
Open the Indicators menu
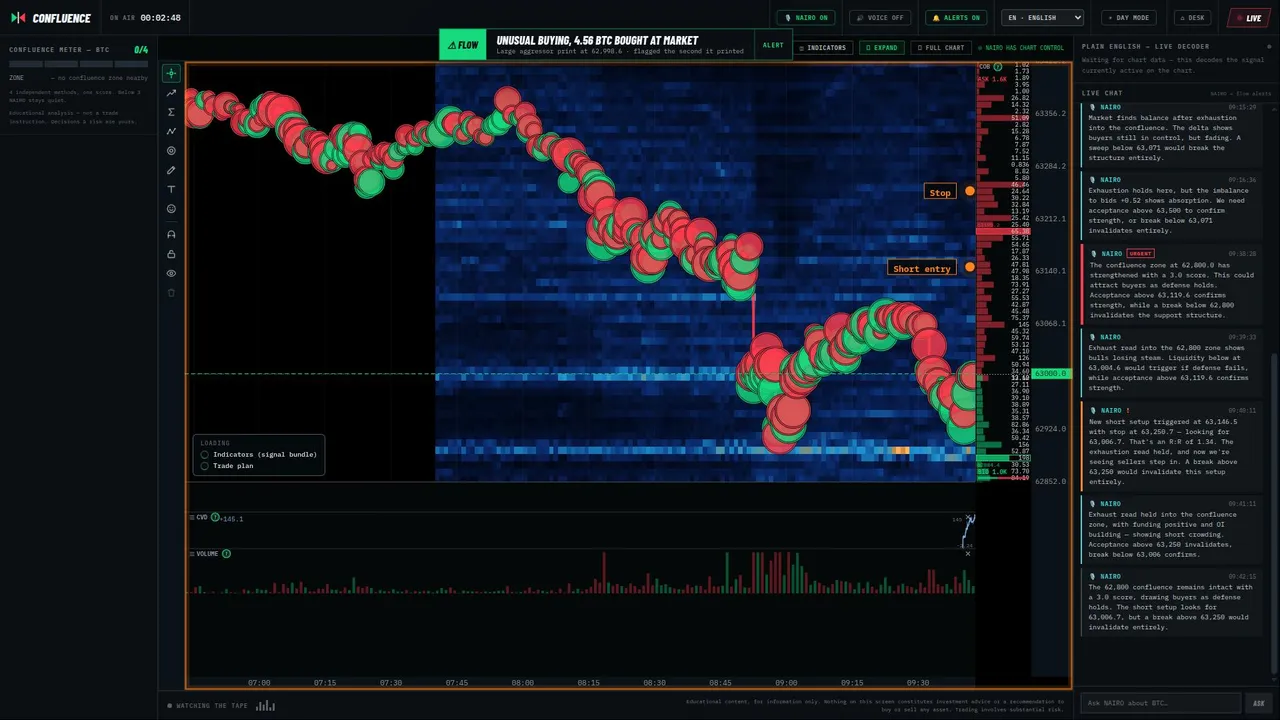click(x=822, y=48)
